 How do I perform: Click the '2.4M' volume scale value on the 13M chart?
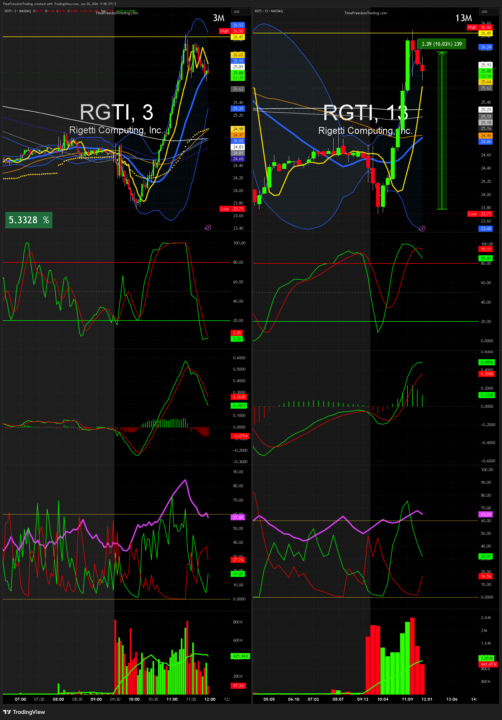[x=485, y=618]
